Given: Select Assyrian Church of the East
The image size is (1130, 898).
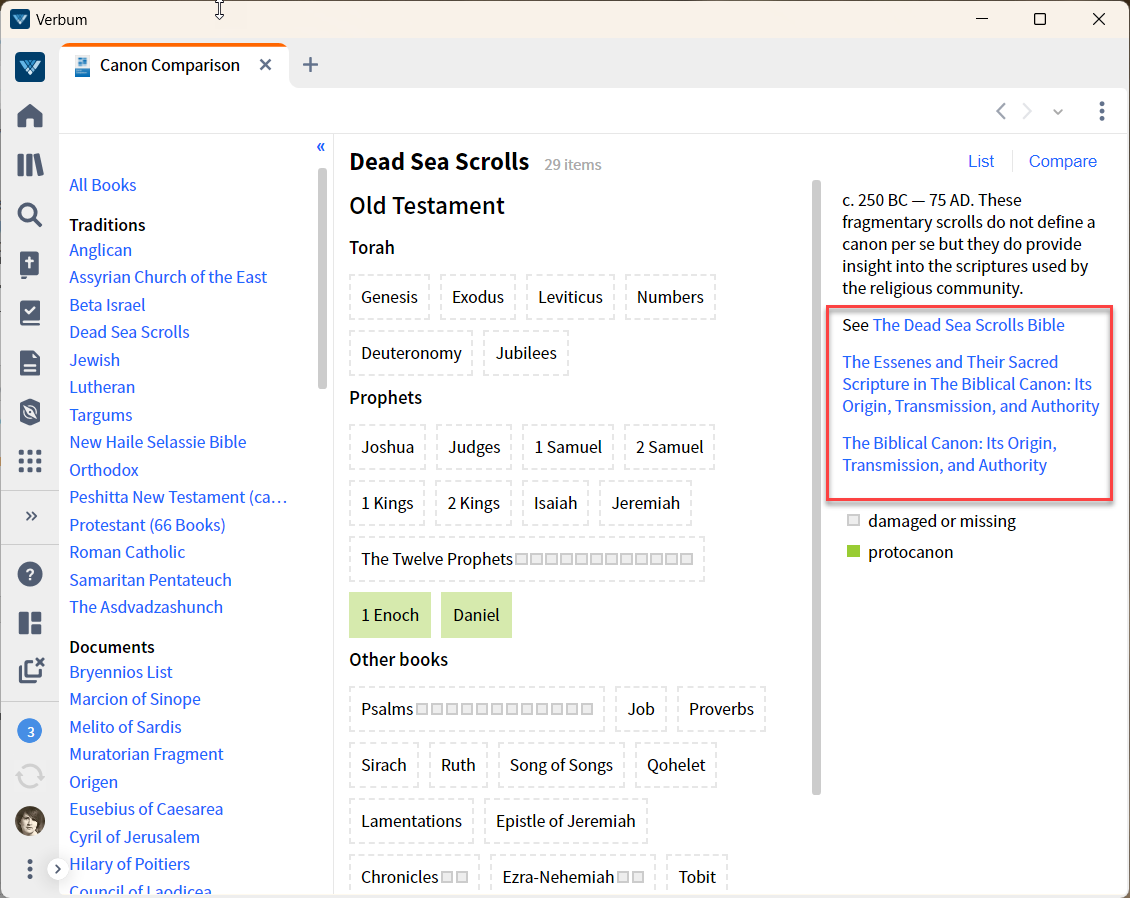Looking at the screenshot, I should 168,277.
